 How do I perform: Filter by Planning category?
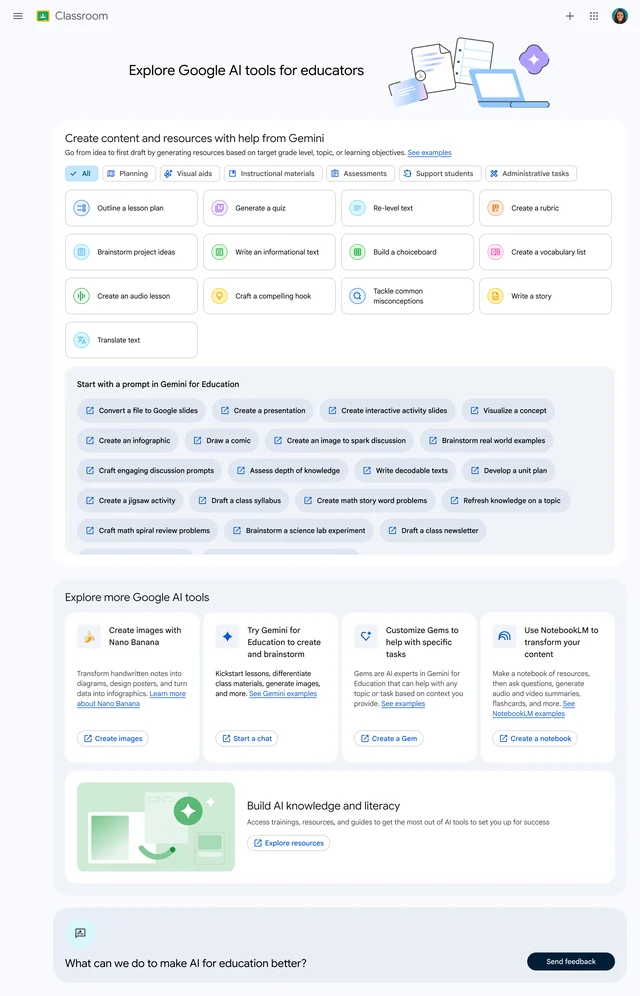point(129,173)
